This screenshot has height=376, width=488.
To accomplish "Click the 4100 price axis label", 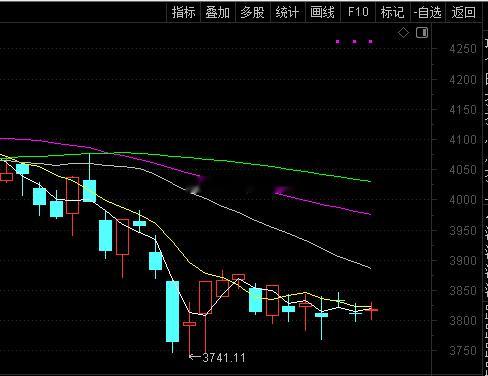I will coord(463,140).
